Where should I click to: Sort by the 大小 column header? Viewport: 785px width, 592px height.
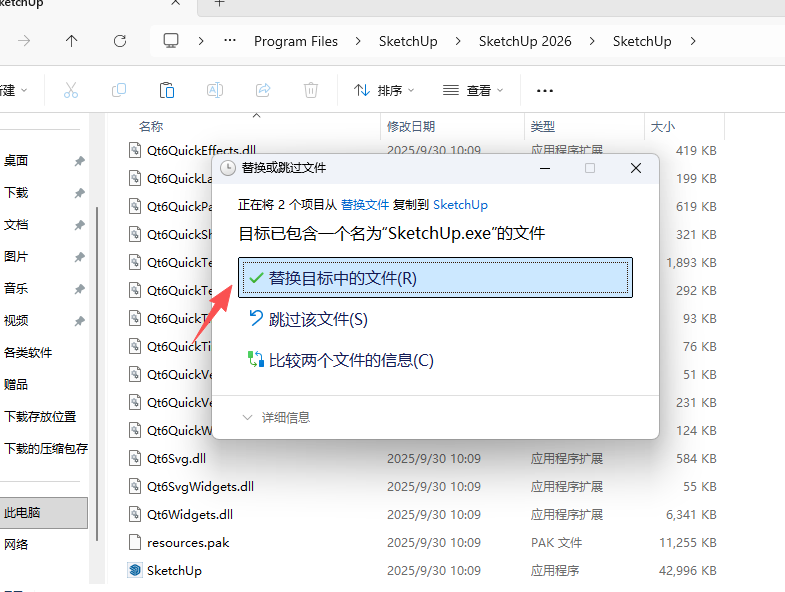coord(662,126)
